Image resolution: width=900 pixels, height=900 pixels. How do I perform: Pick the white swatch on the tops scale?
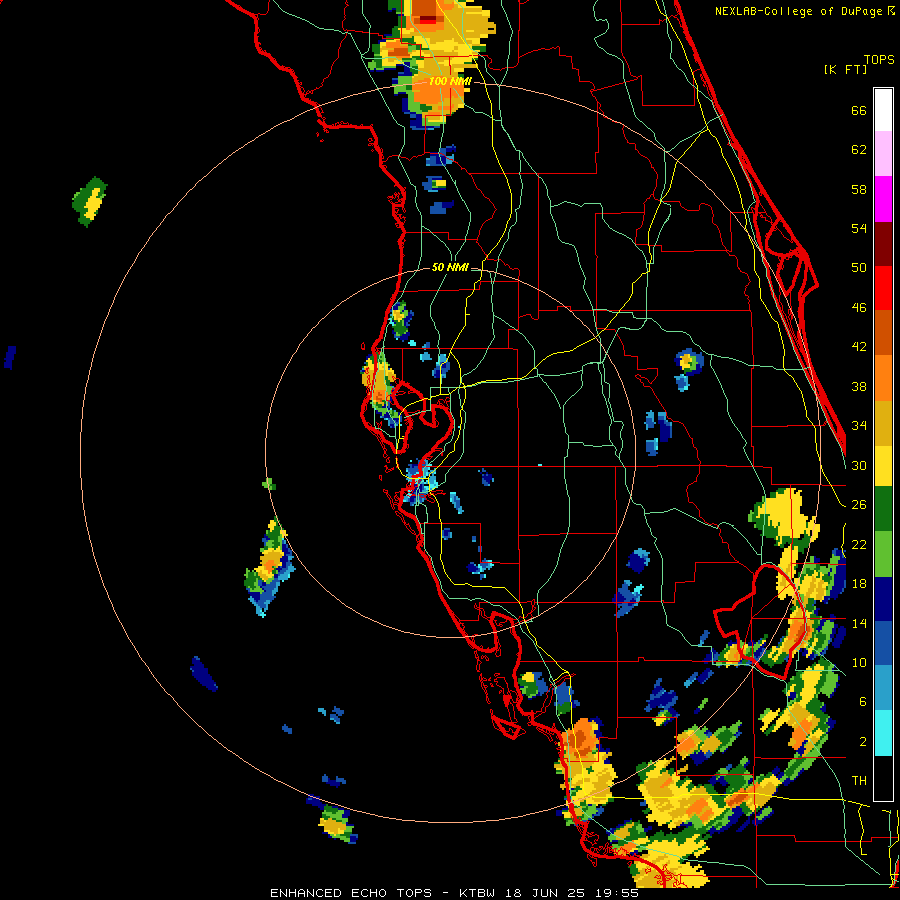(883, 111)
